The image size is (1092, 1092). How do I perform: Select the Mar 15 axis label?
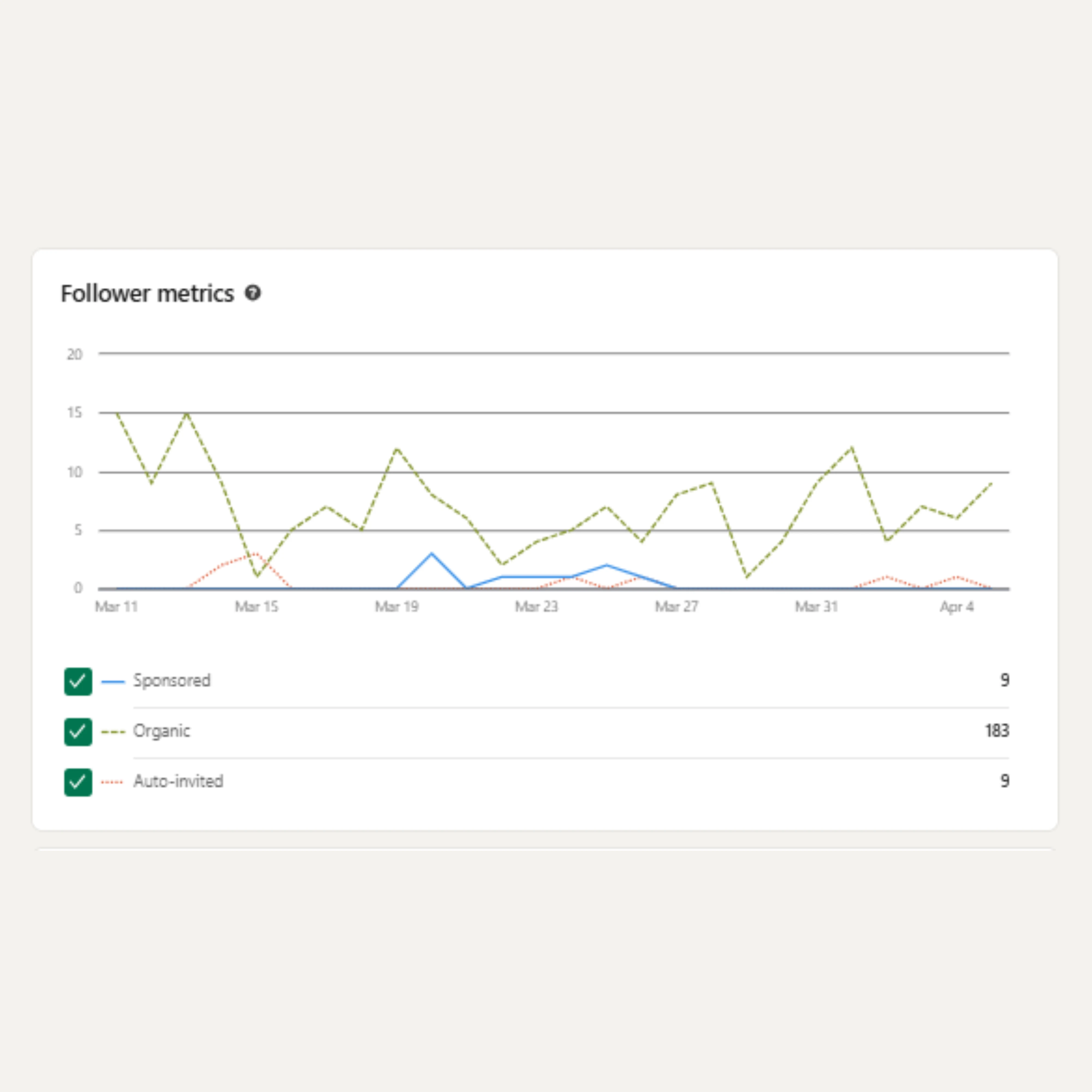coord(257,607)
